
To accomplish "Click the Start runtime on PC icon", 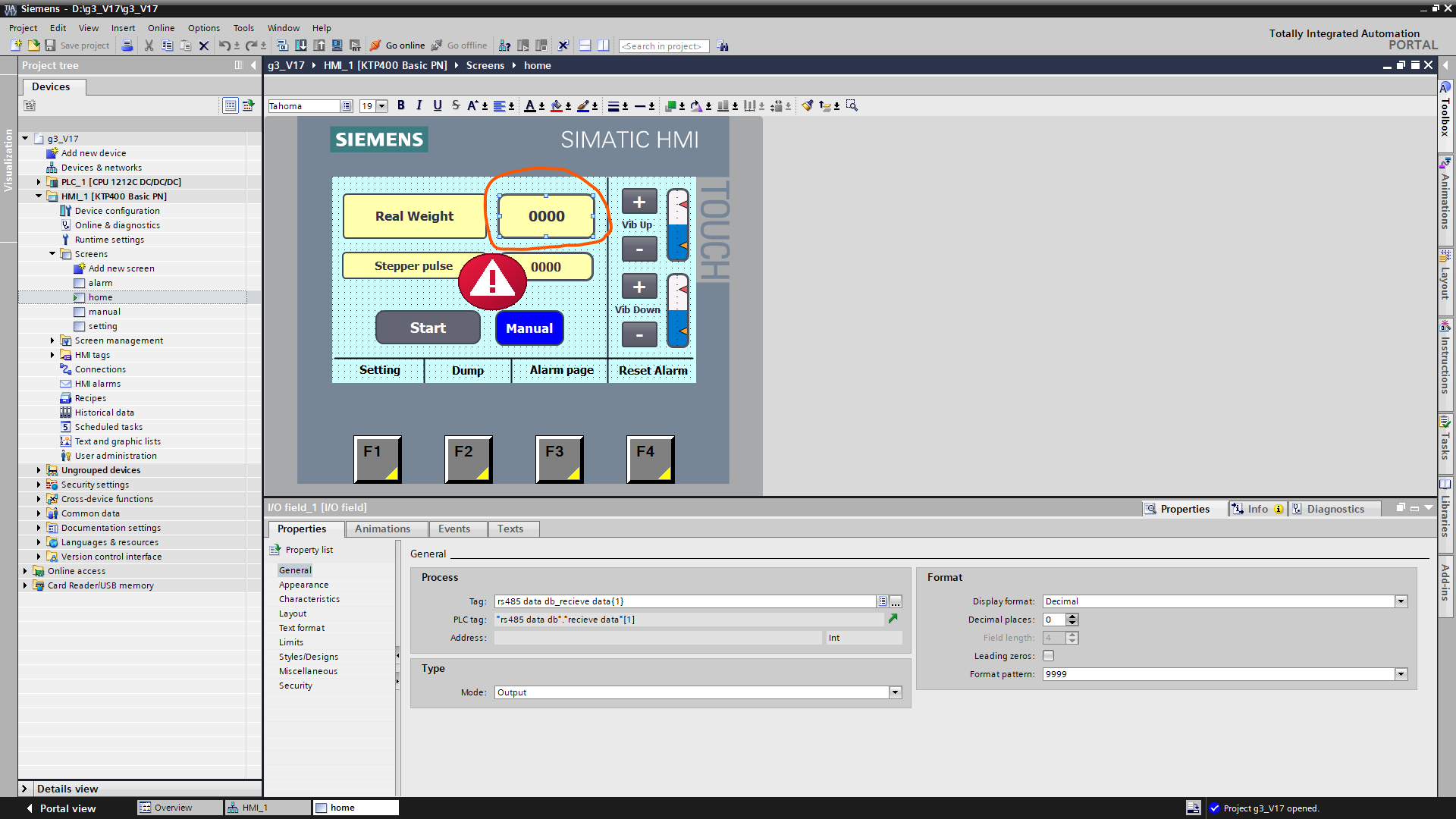I will coord(354,45).
